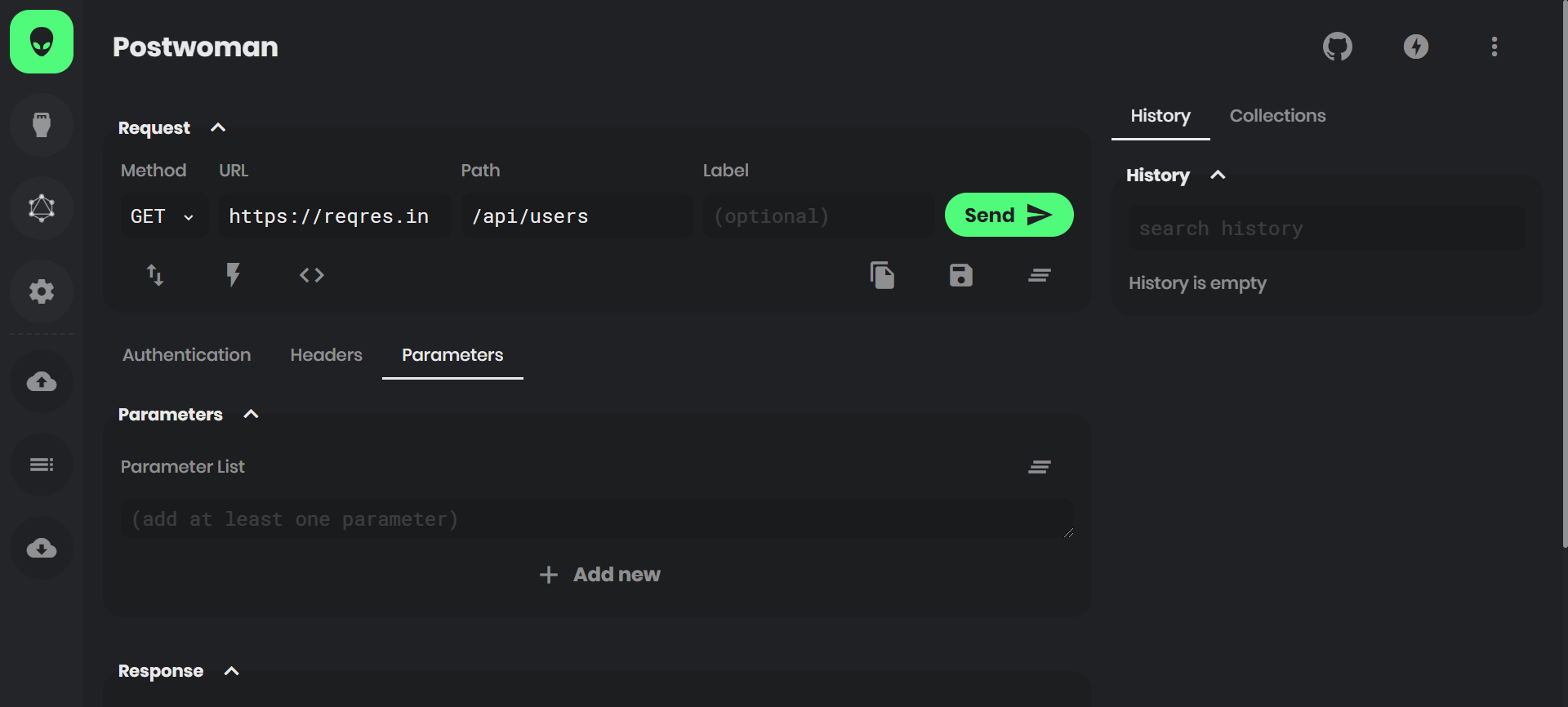The height and width of the screenshot is (707, 1568).
Task: Collapse the Parameters section chevron
Action: 251,414
